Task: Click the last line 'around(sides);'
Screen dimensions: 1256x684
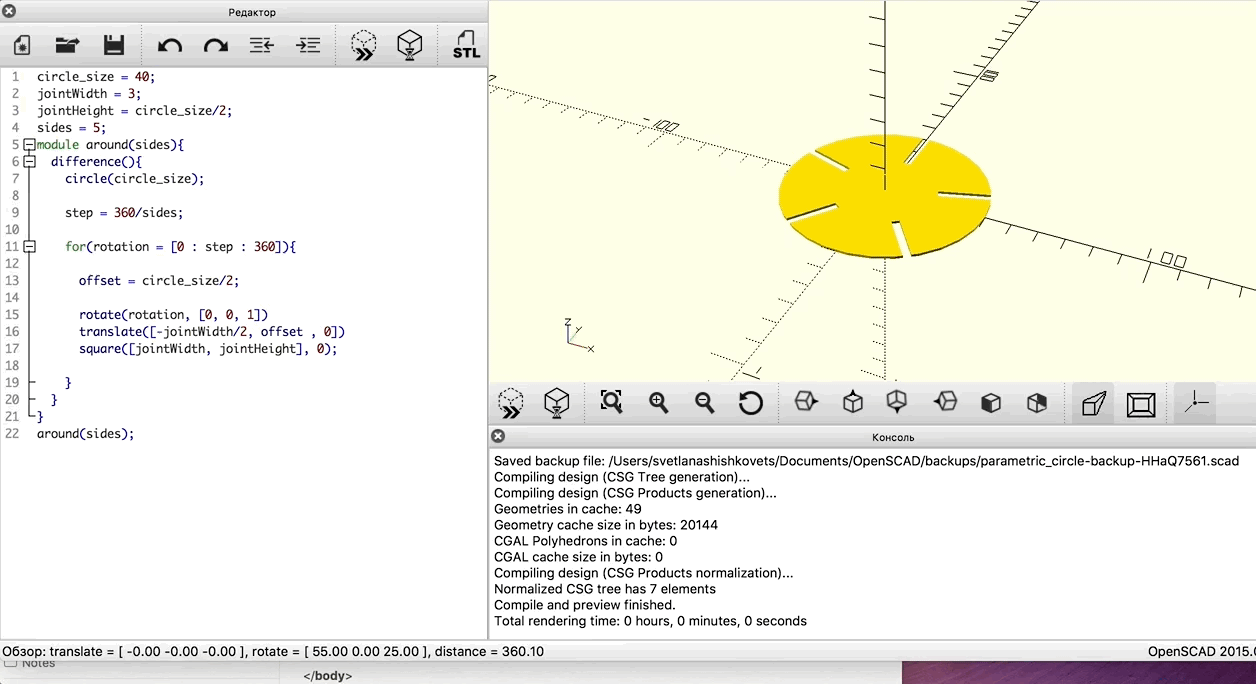Action: pyautogui.click(x=86, y=434)
